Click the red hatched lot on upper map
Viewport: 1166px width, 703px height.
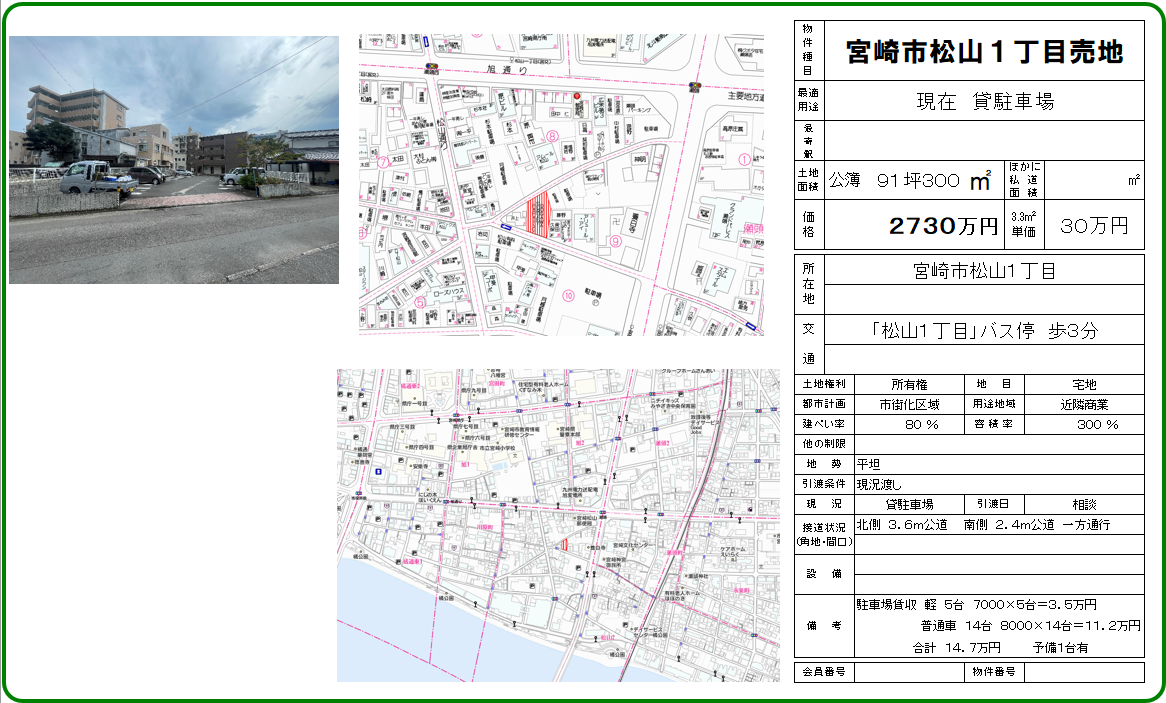(x=538, y=214)
